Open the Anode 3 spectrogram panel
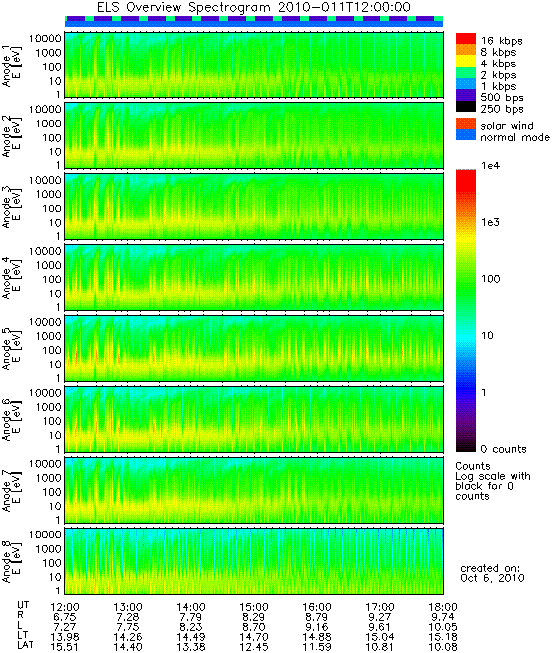The height and width of the screenshot is (653, 552). tap(254, 206)
